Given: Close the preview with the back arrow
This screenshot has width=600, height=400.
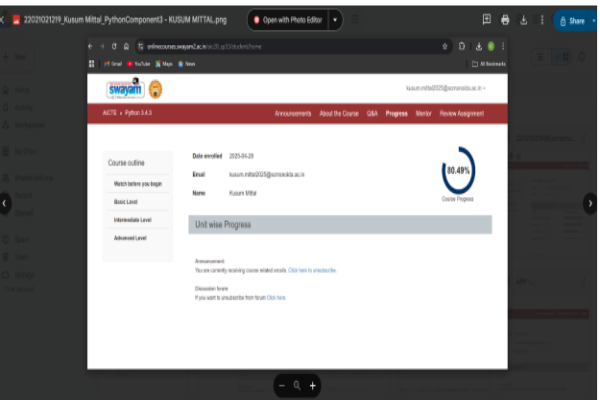Looking at the screenshot, I should point(7,20).
